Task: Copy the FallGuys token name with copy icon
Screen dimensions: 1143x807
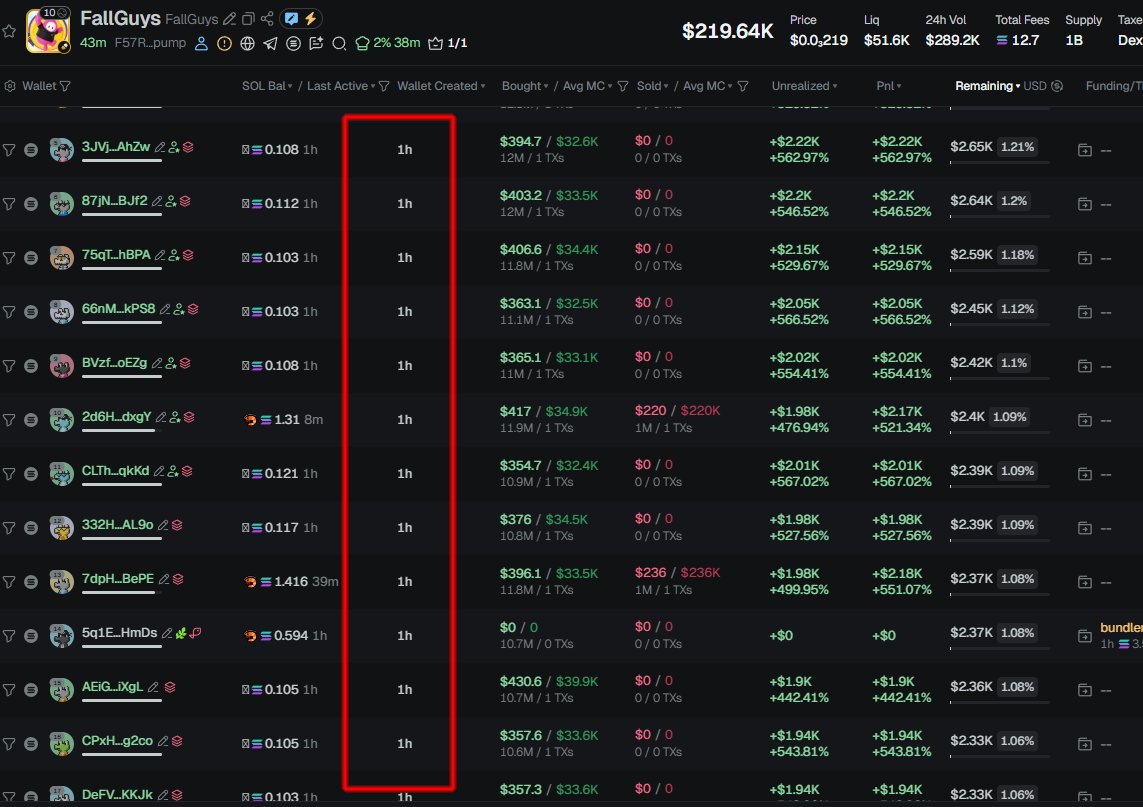Action: pyautogui.click(x=248, y=19)
